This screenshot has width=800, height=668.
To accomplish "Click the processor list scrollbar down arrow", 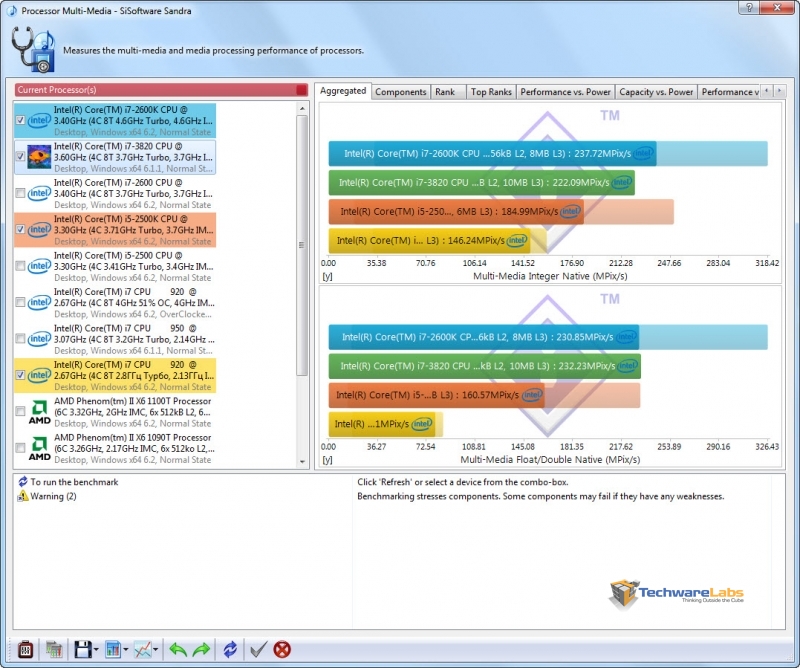I will (x=302, y=461).
